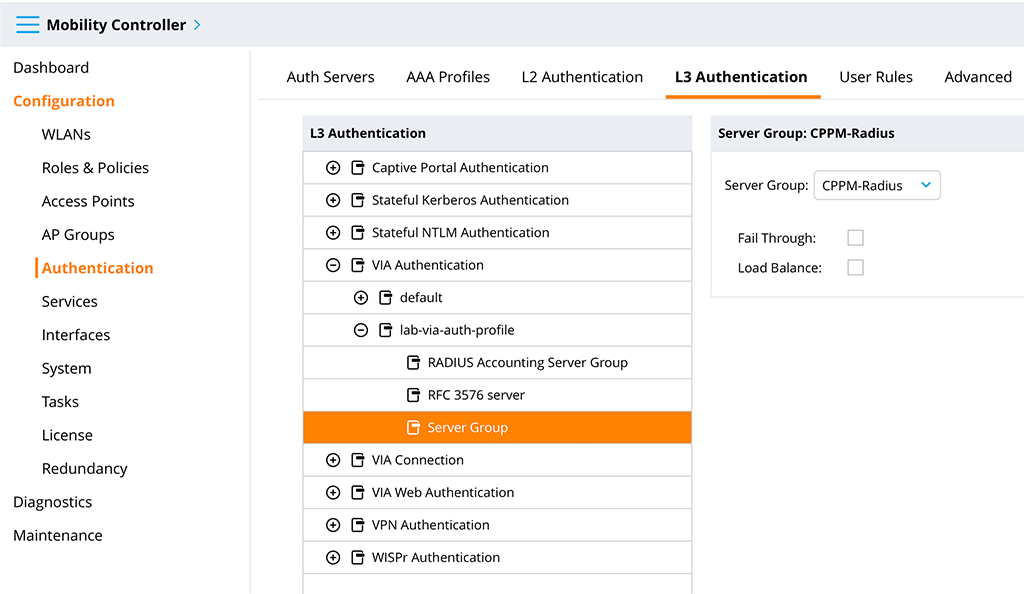Click the lab-via-auth-profile document icon
Screen dimensions: 1024x594
click(386, 330)
